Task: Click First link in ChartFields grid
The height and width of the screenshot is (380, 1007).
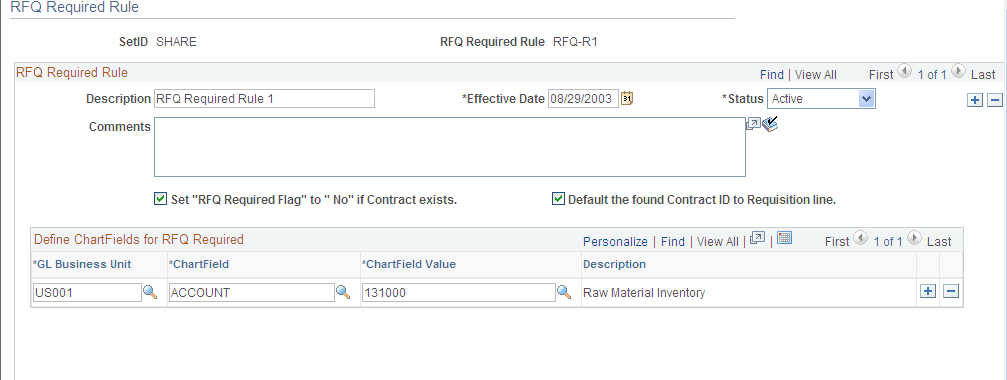Action: point(837,241)
